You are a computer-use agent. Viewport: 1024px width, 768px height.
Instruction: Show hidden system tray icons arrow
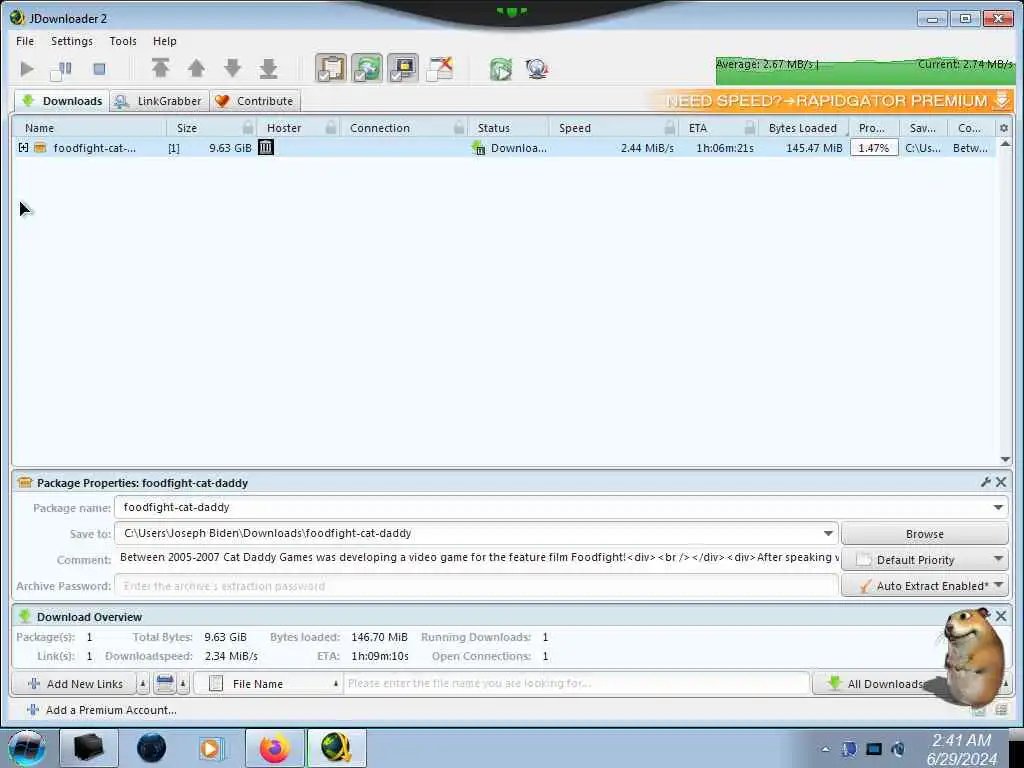(825, 749)
